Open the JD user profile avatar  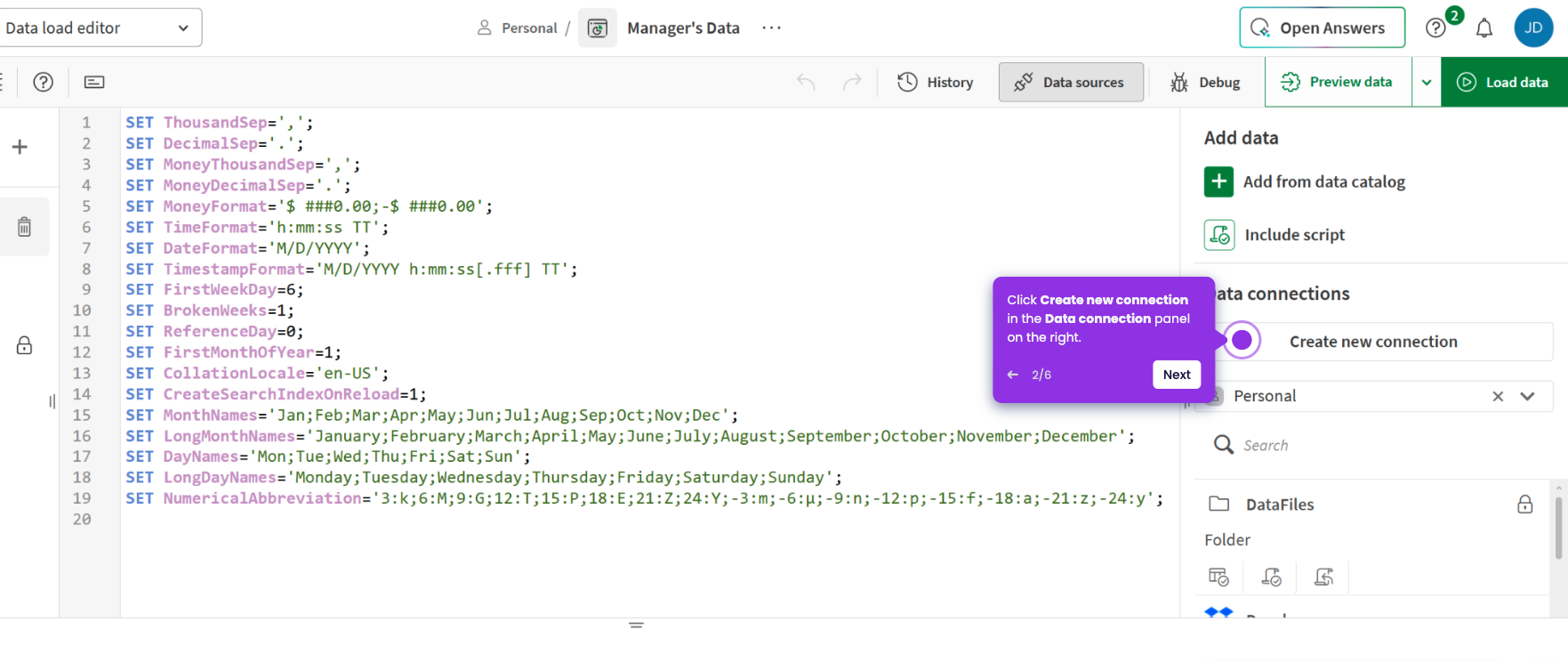pyautogui.click(x=1533, y=28)
